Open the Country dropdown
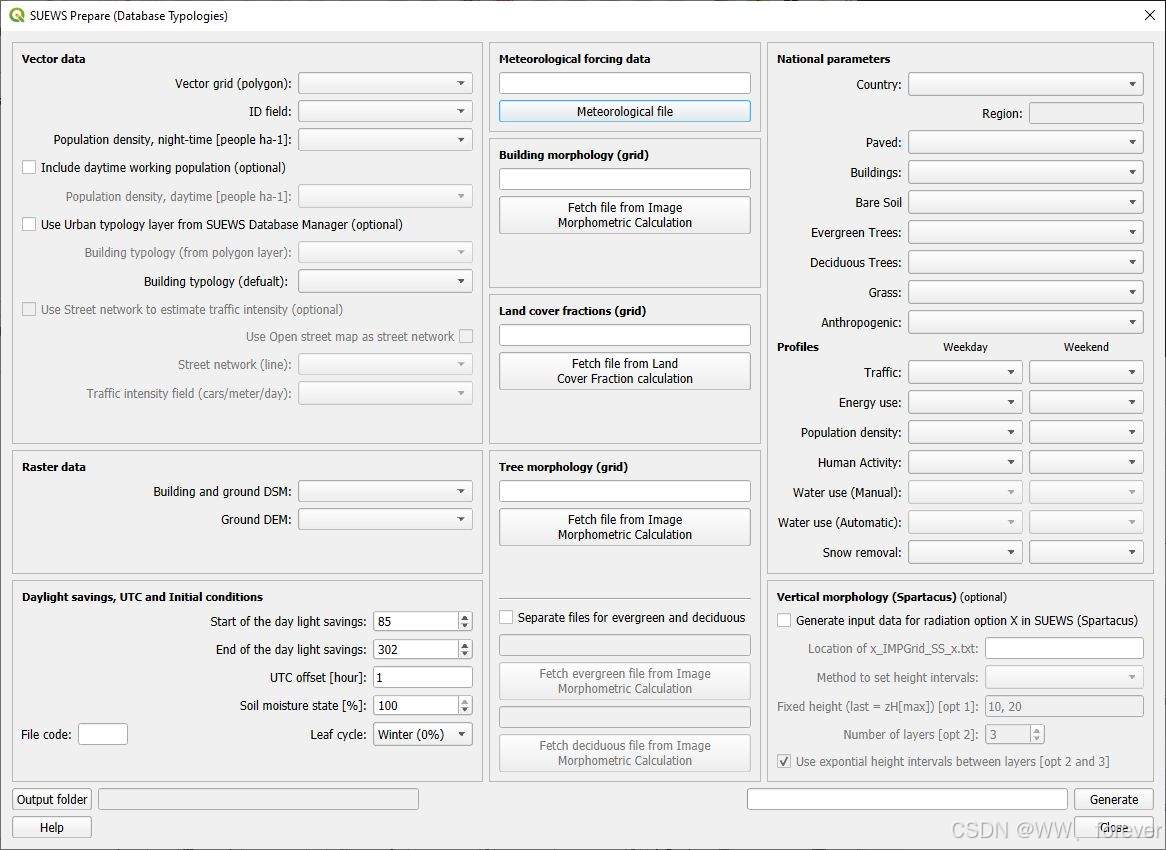The image size is (1166, 850). click(x=1025, y=84)
